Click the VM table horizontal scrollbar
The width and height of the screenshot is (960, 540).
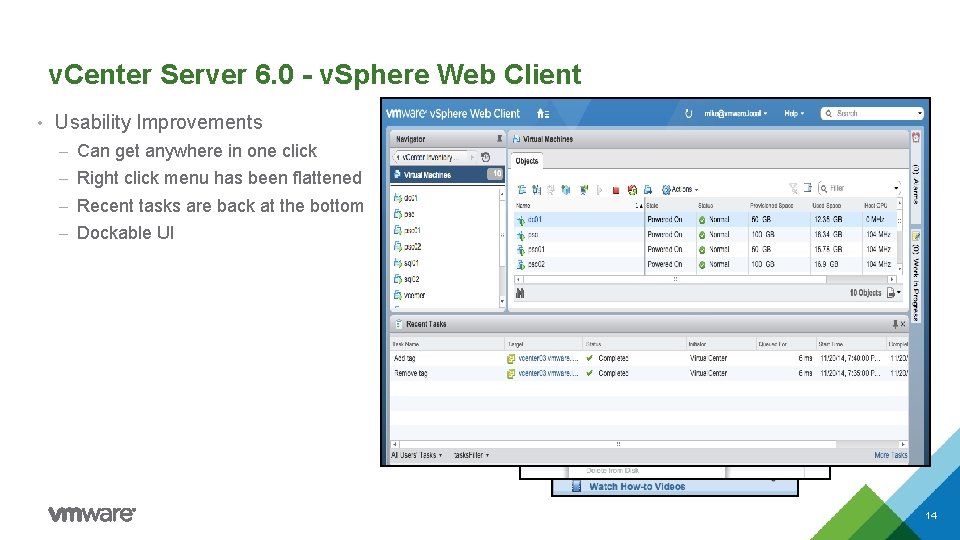706,279
